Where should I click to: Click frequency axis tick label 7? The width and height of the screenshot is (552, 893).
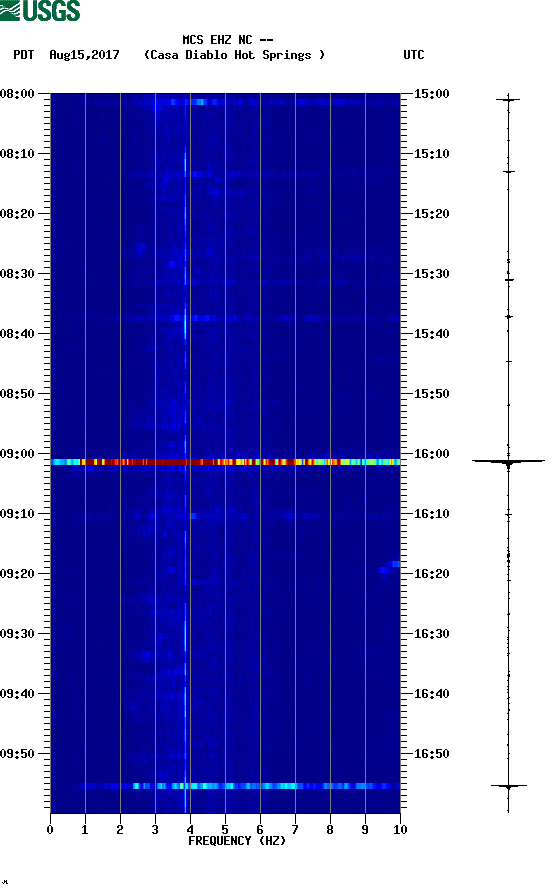click(295, 830)
